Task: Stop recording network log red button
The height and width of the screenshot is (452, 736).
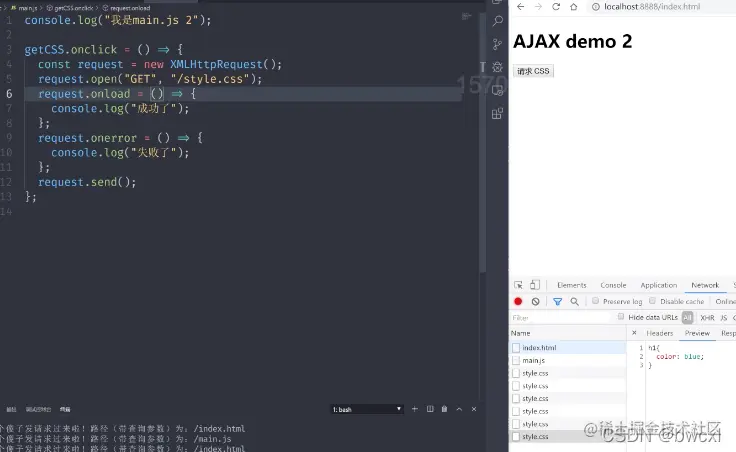Action: pyautogui.click(x=518, y=301)
